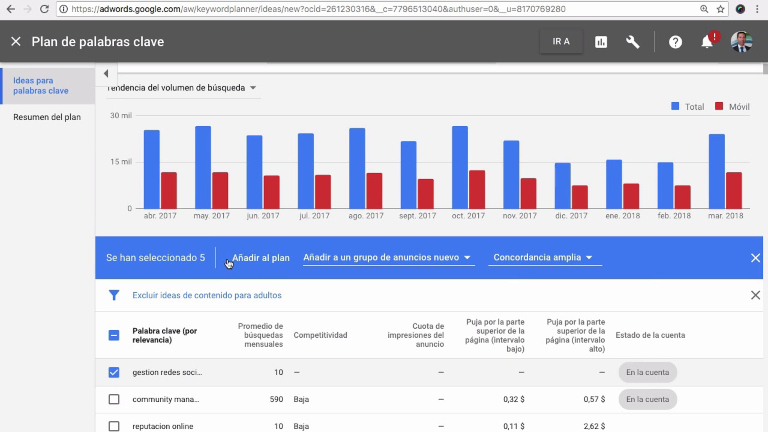Image resolution: width=768 pixels, height=432 pixels.
Task: Open Resumen del plan
Action: pos(47,117)
